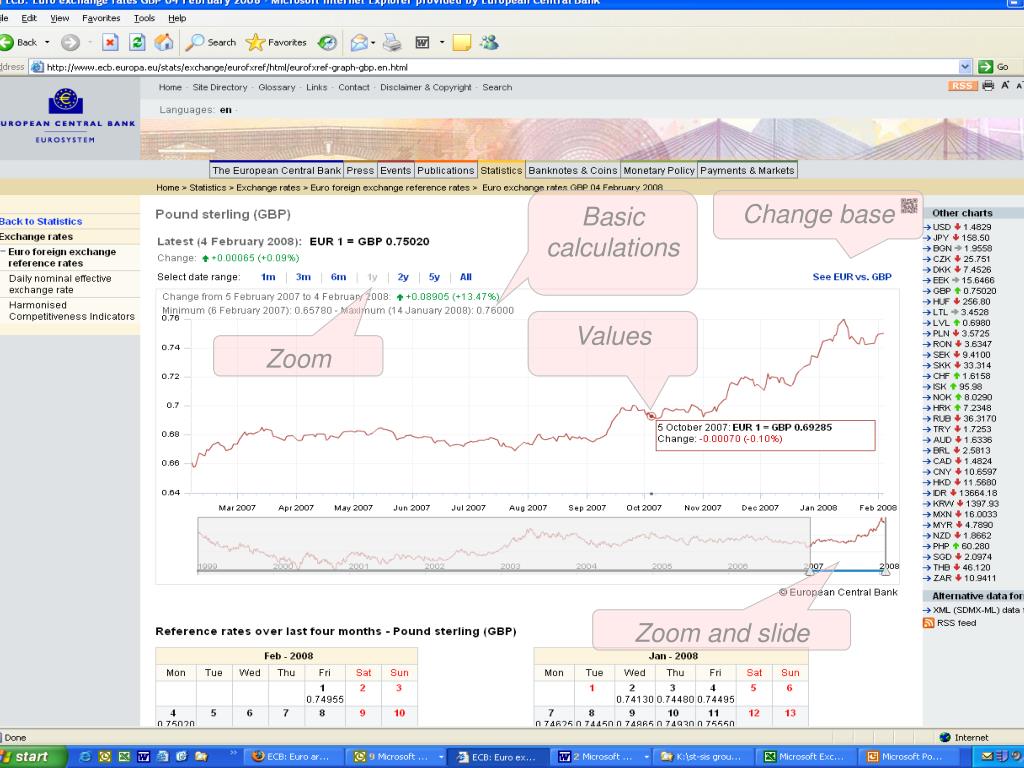
Task: Open the Messenger people icon in the toolbar
Action: point(488,42)
